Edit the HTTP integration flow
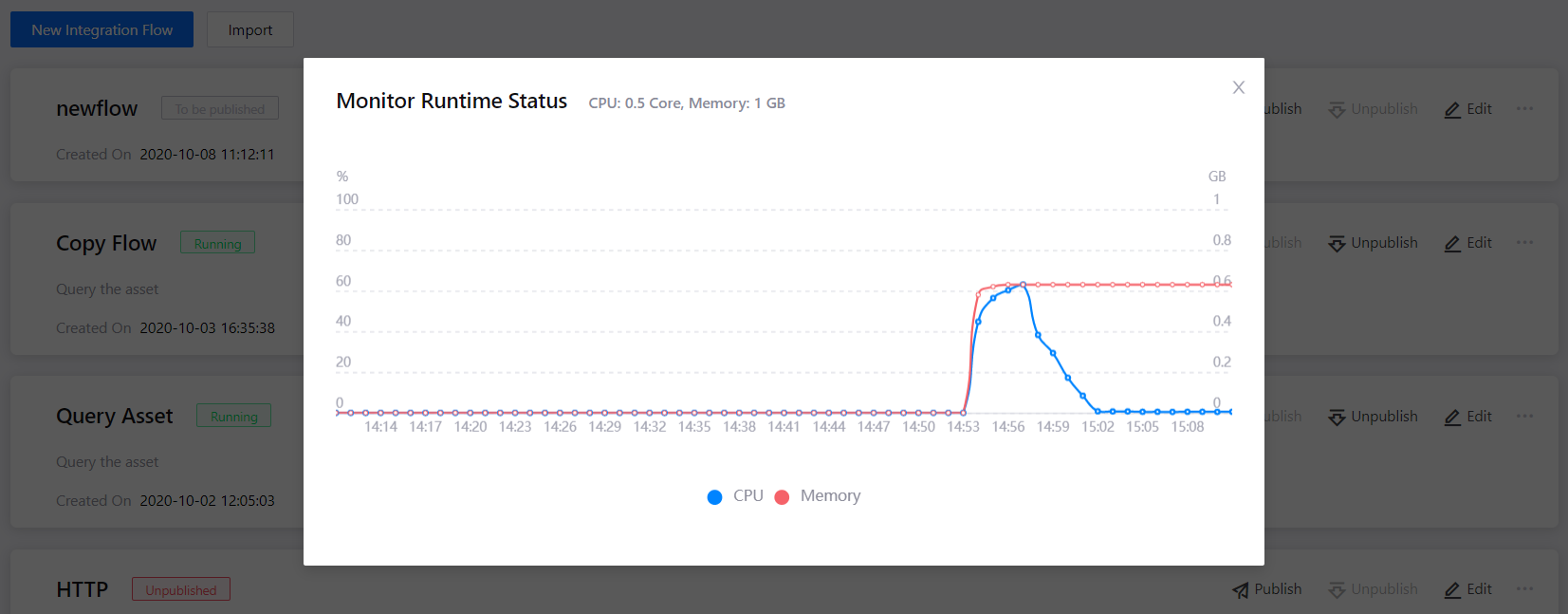Viewport: 1568px width, 614px height. pos(1467,588)
